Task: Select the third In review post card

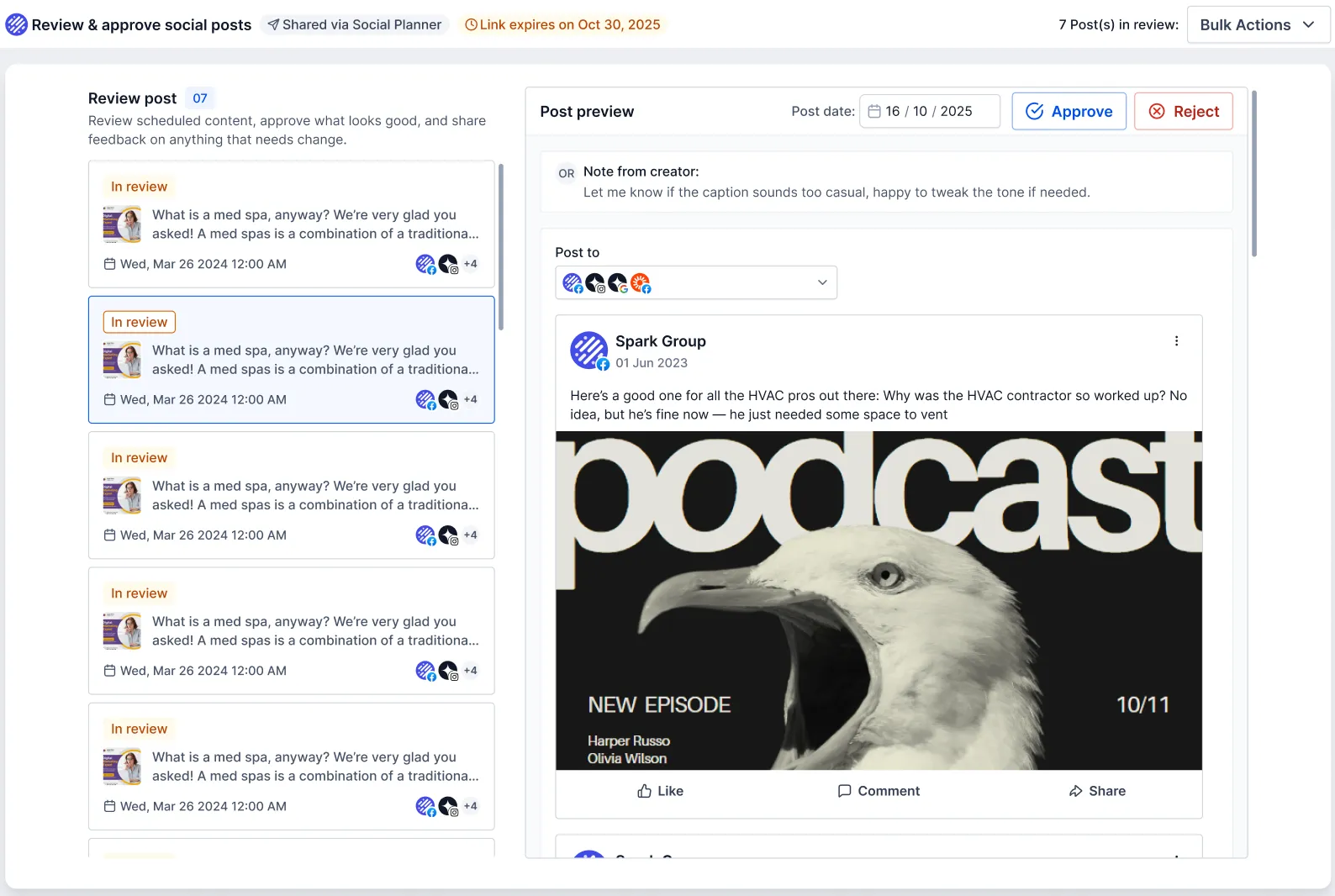Action: [x=291, y=495]
